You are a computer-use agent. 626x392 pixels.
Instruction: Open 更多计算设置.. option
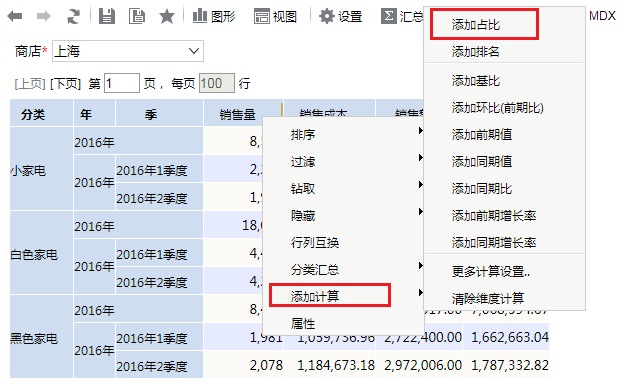click(x=504, y=272)
